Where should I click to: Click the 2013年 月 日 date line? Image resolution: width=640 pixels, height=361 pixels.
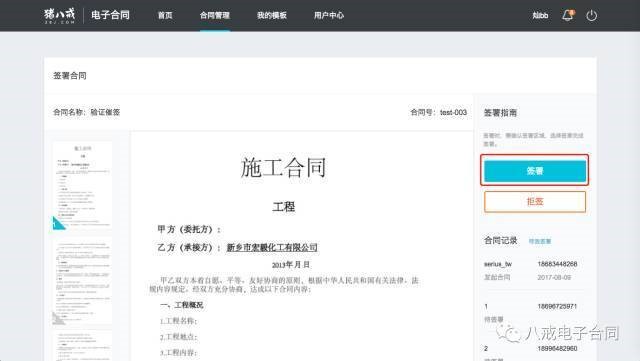[291, 265]
